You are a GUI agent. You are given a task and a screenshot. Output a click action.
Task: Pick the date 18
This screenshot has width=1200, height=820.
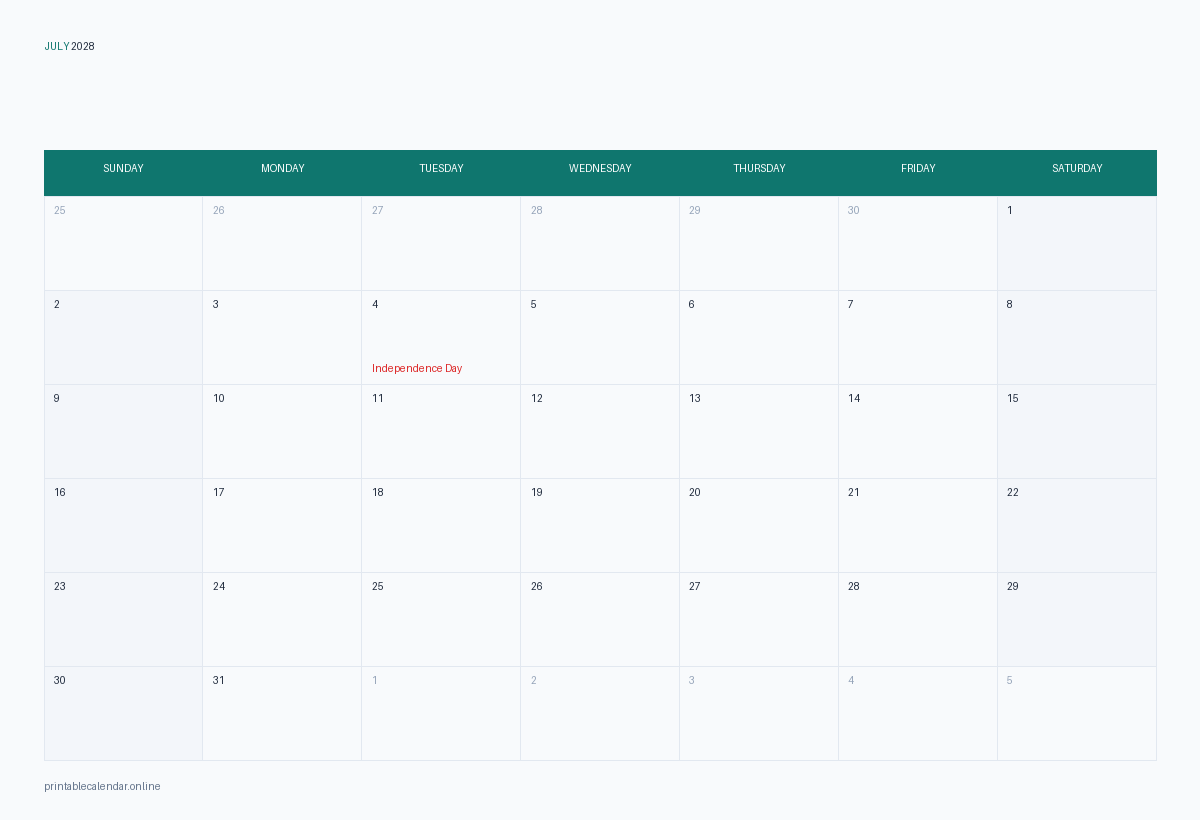pyautogui.click(x=441, y=525)
